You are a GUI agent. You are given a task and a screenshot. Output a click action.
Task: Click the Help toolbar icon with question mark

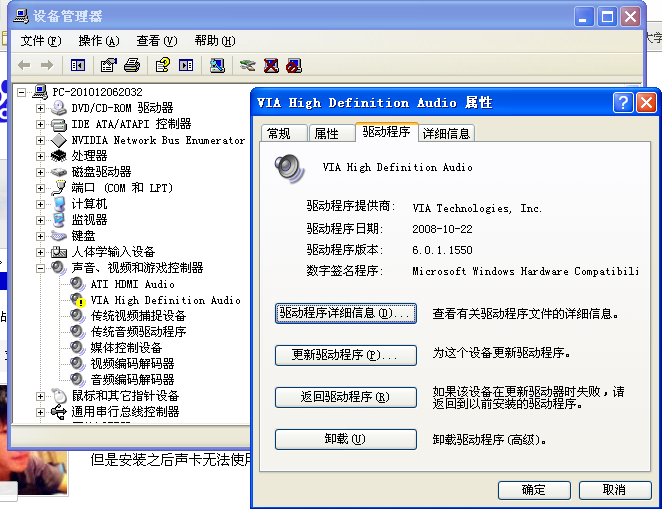[163, 65]
